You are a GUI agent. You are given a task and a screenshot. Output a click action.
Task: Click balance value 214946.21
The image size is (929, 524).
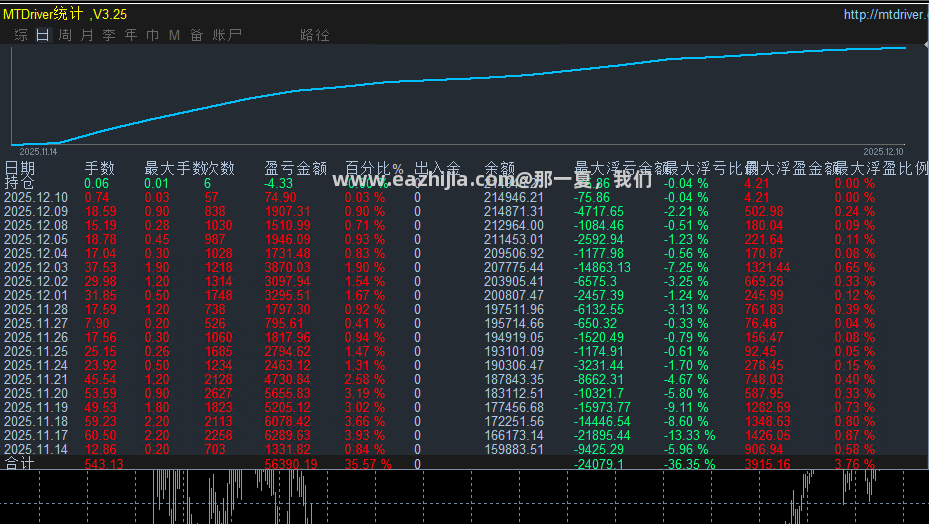(x=514, y=197)
